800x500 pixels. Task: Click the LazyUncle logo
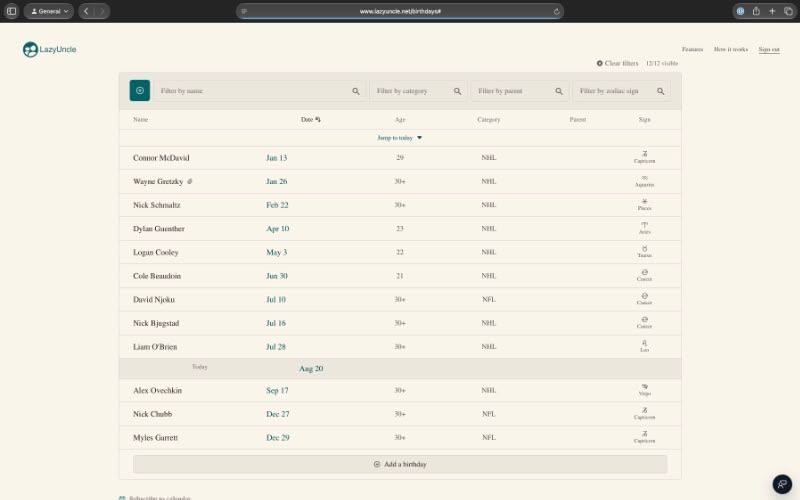(x=49, y=49)
